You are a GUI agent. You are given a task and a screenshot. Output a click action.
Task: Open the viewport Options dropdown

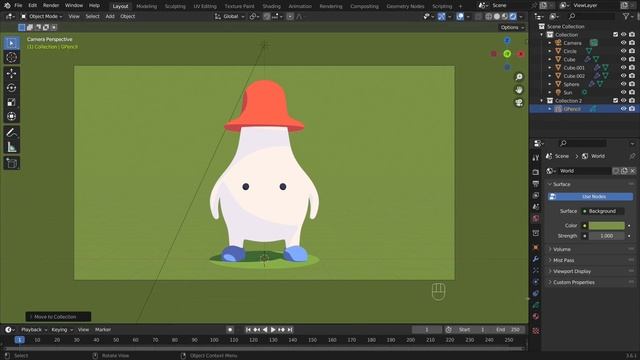pos(512,27)
